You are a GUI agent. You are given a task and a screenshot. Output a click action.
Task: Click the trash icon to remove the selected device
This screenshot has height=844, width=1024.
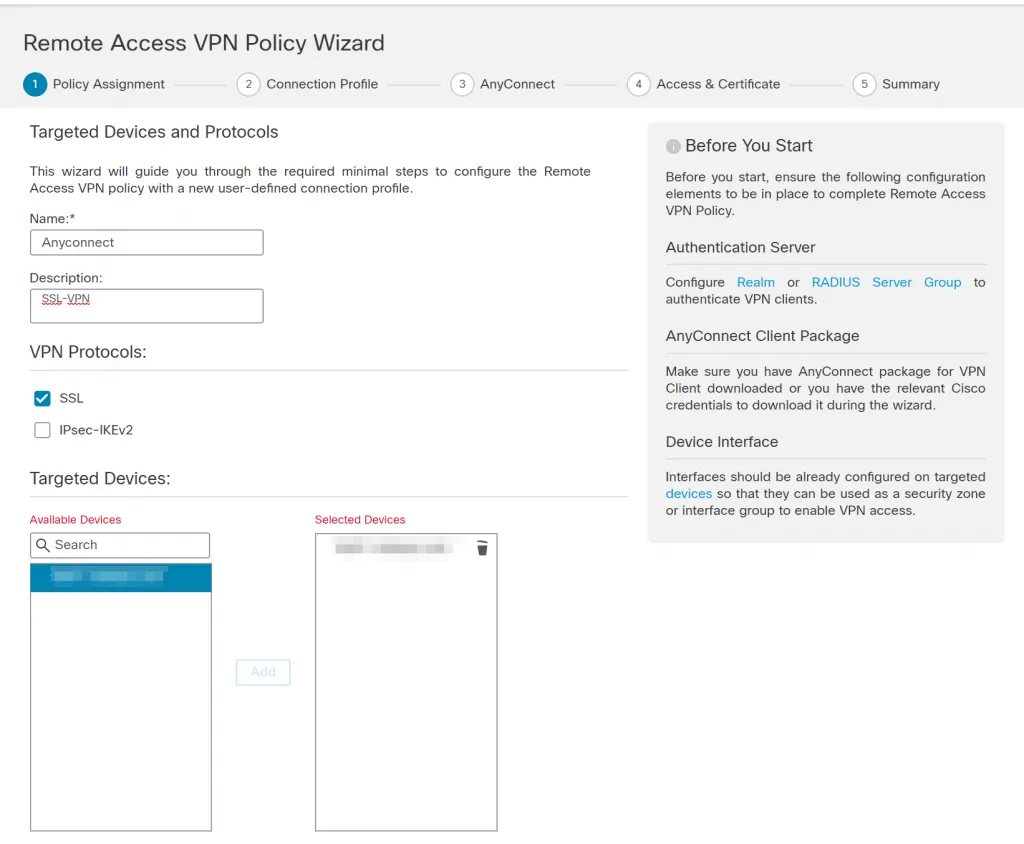(x=482, y=548)
